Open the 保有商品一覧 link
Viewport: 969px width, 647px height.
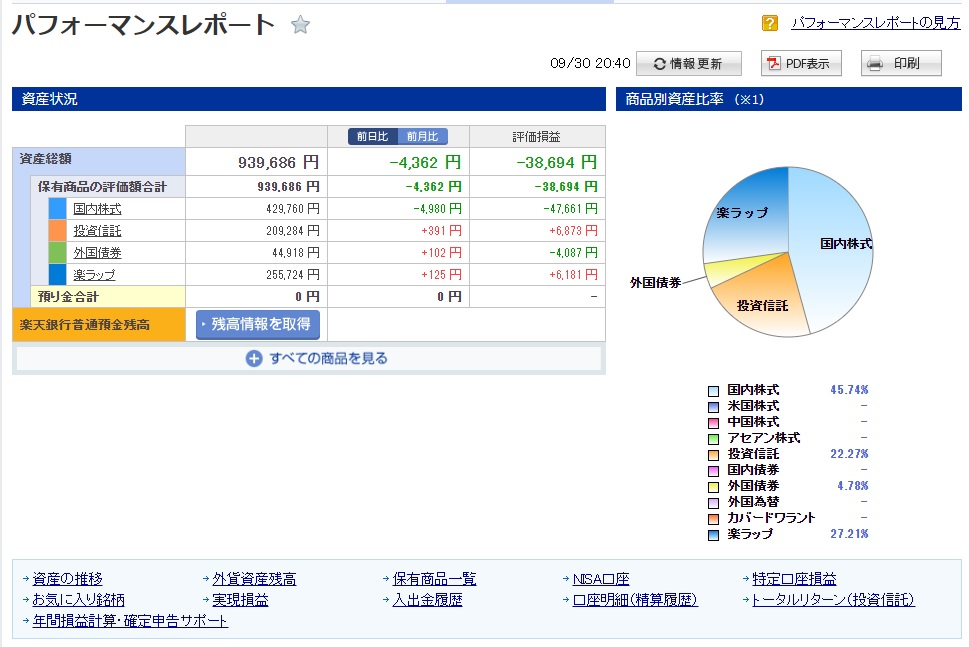click(x=434, y=579)
